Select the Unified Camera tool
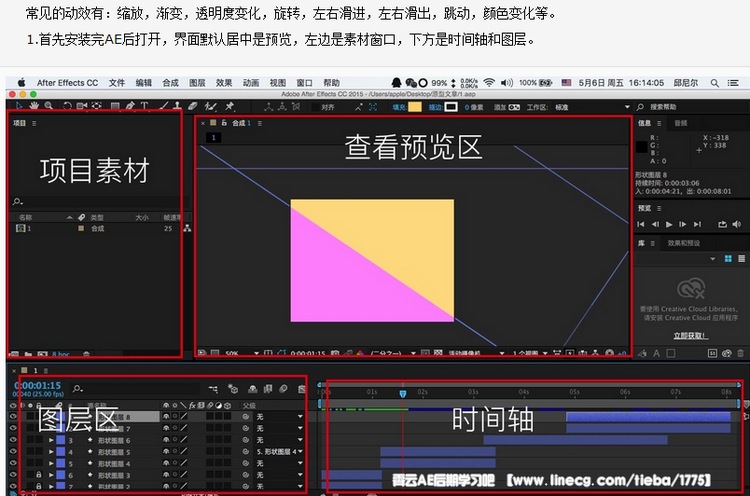 click(82, 106)
